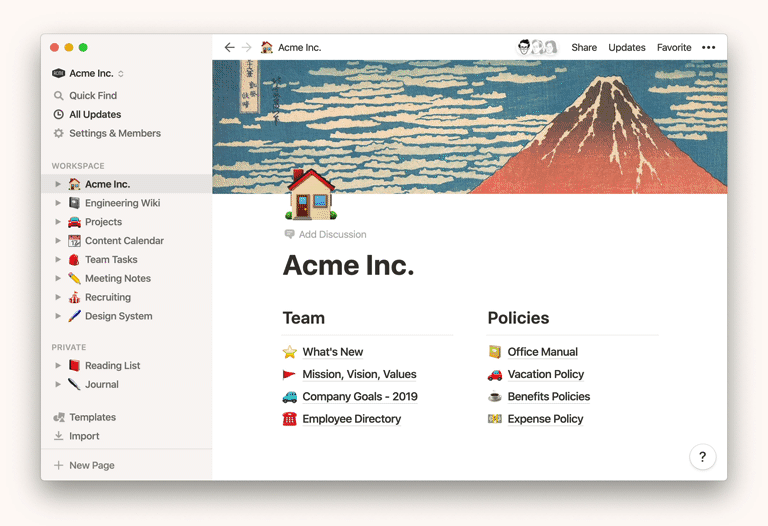The image size is (768, 526).
Task: Click the member avatars in top bar
Action: tap(537, 47)
